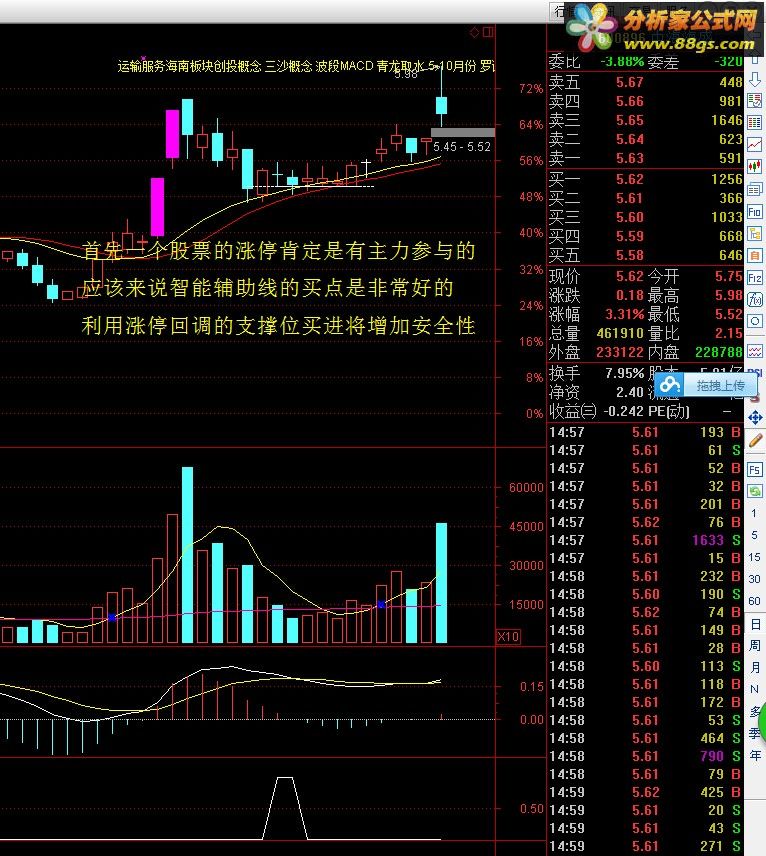
Task: Click the 换手 turnover 7.95%
Action: pyautogui.click(x=625, y=373)
